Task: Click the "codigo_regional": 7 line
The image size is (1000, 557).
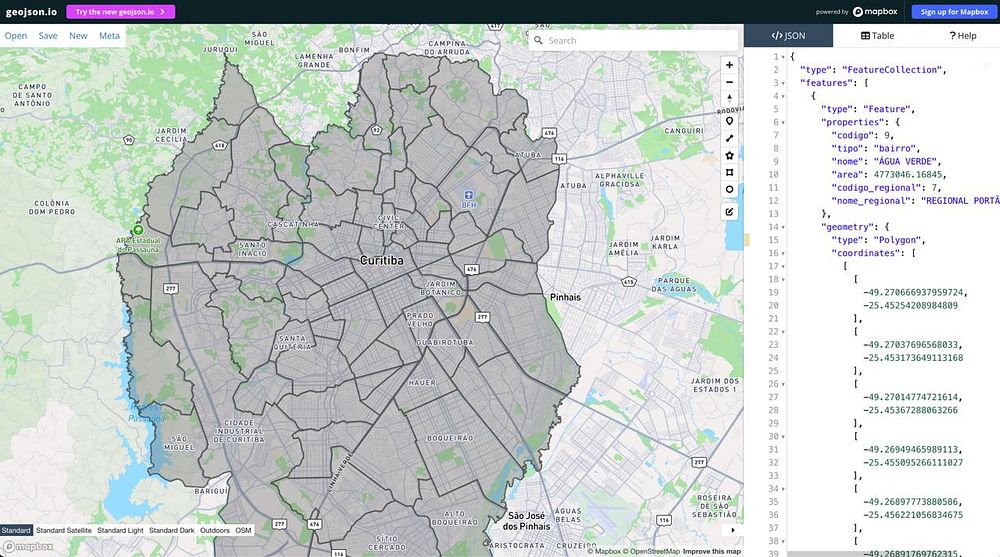Action: coord(886,188)
